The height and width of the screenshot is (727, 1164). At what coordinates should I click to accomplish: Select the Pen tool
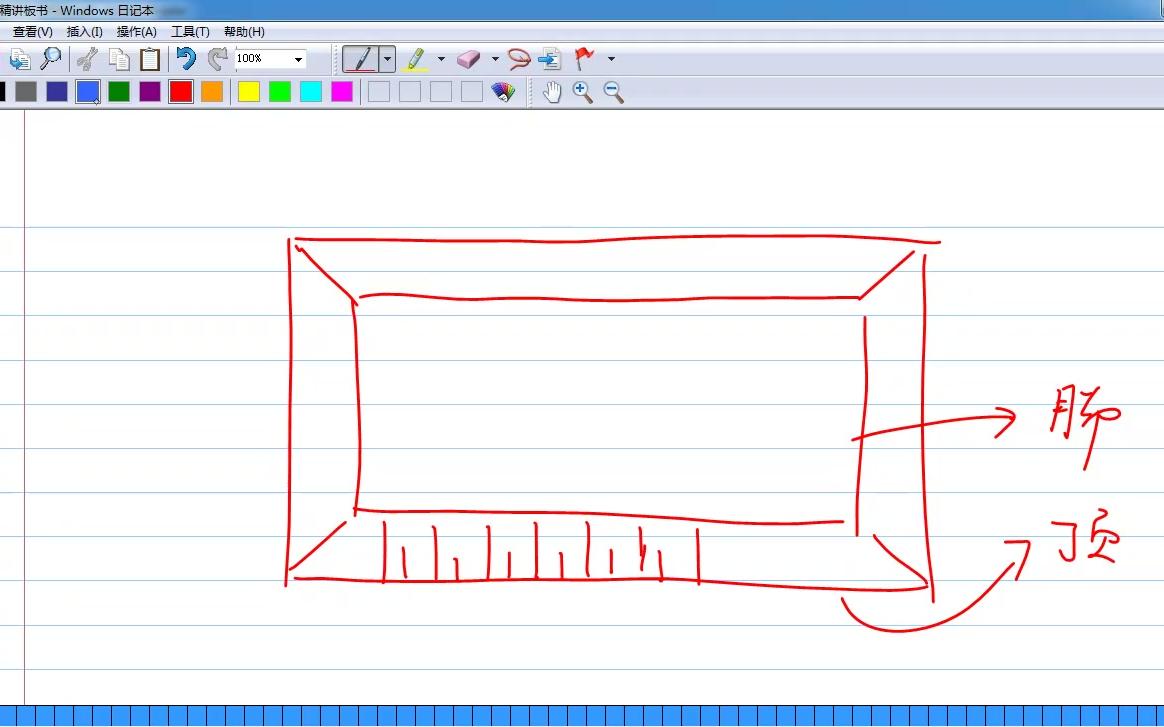coord(361,59)
